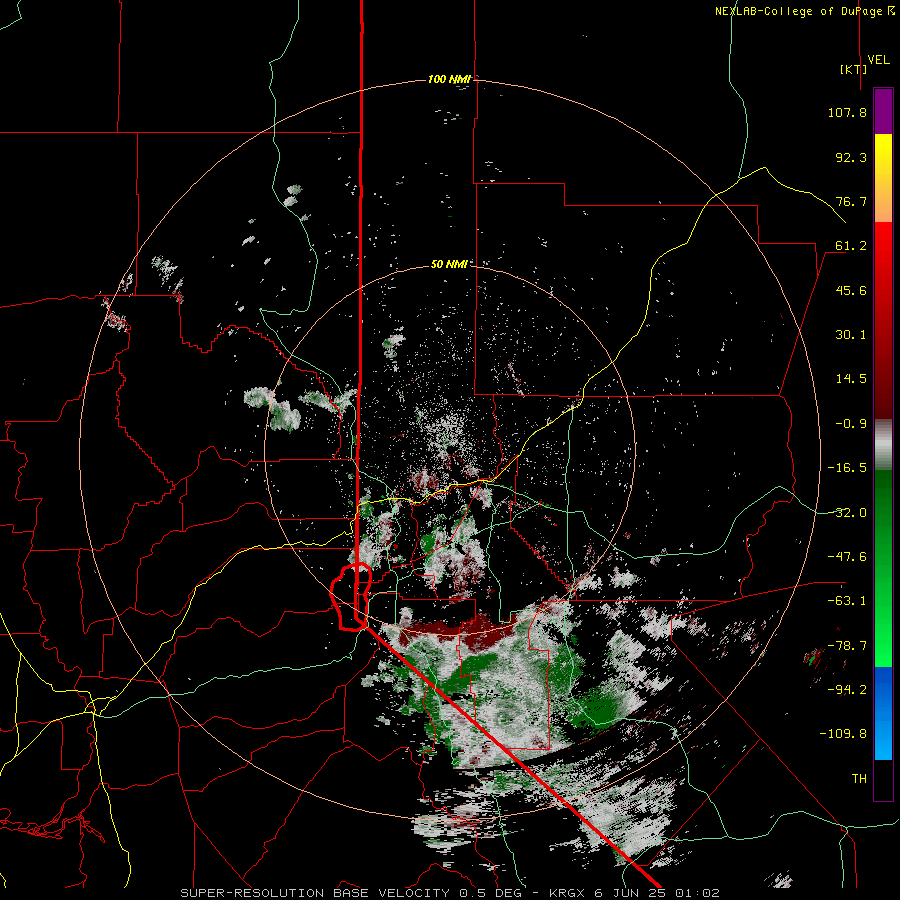Click the 100 NMI range ring label

[x=449, y=79]
